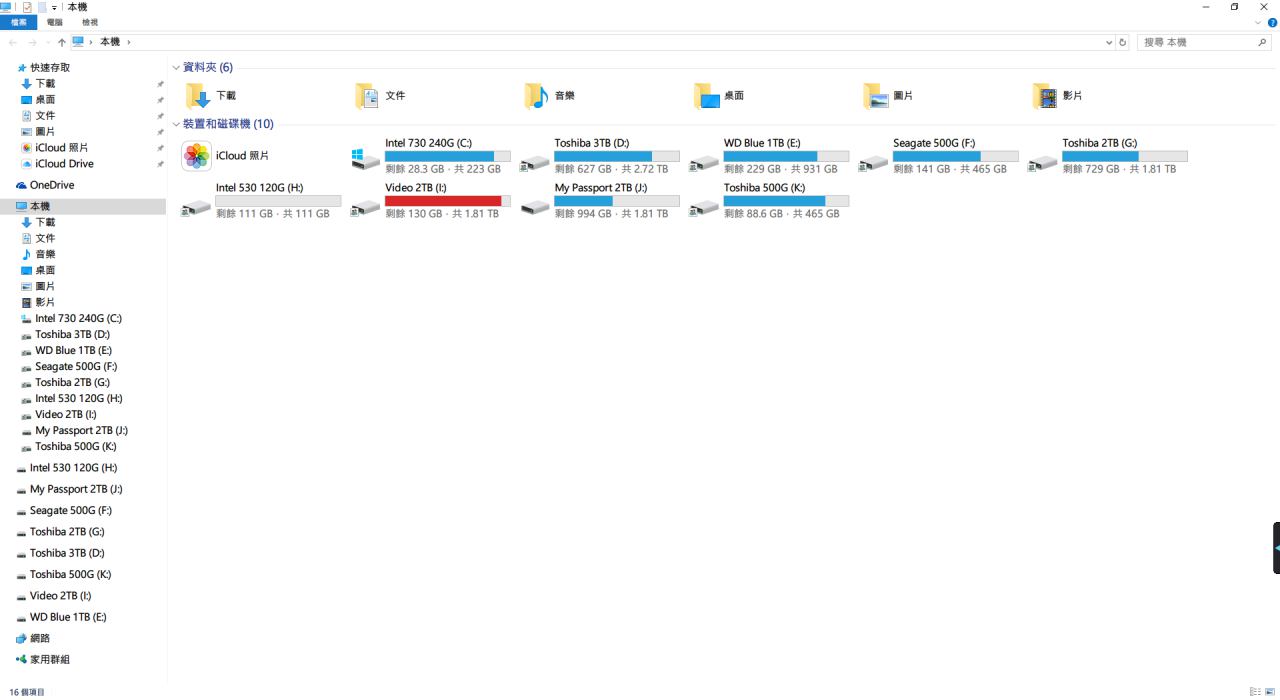This screenshot has width=1280, height=700.
Task: Open OneDrive in the navigation pane
Action: [x=45, y=185]
